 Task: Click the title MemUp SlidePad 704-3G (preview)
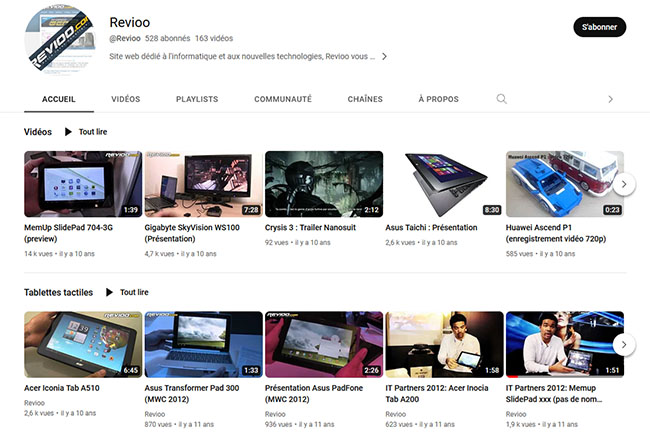pyautogui.click(x=68, y=233)
